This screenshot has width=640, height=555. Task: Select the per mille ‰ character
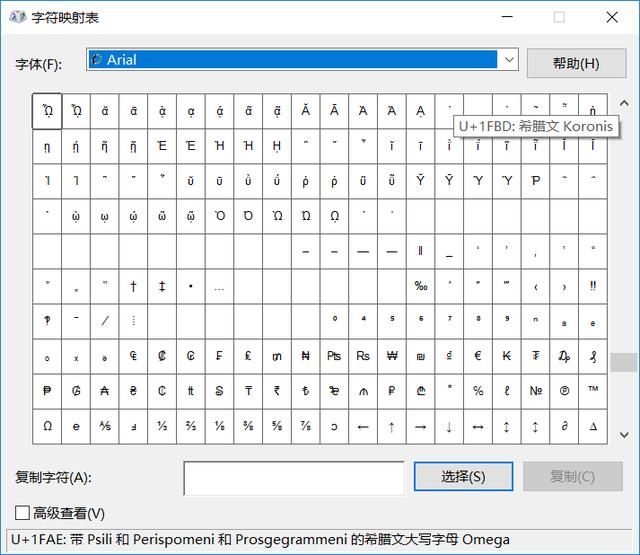click(421, 286)
